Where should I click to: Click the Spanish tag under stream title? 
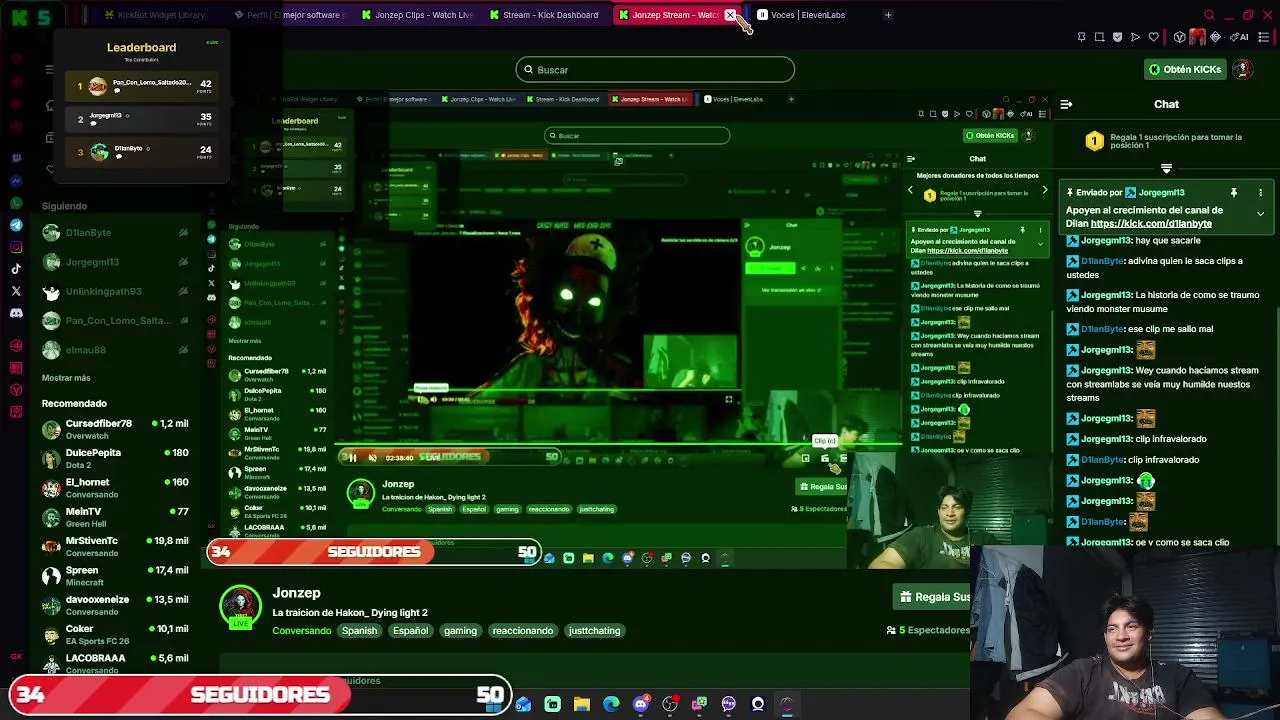[x=359, y=631]
